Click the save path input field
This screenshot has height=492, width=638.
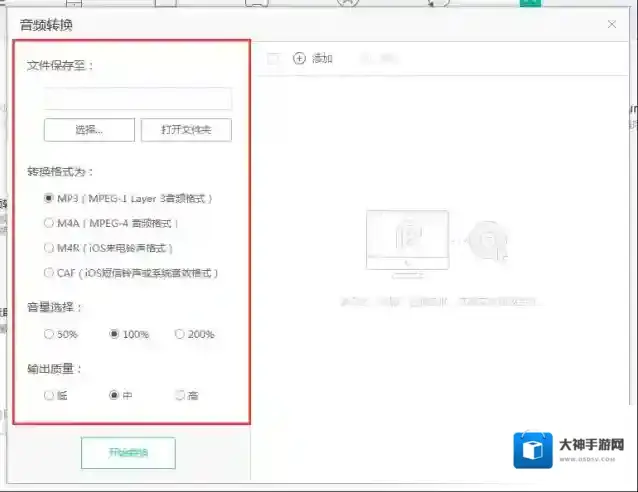[x=138, y=98]
